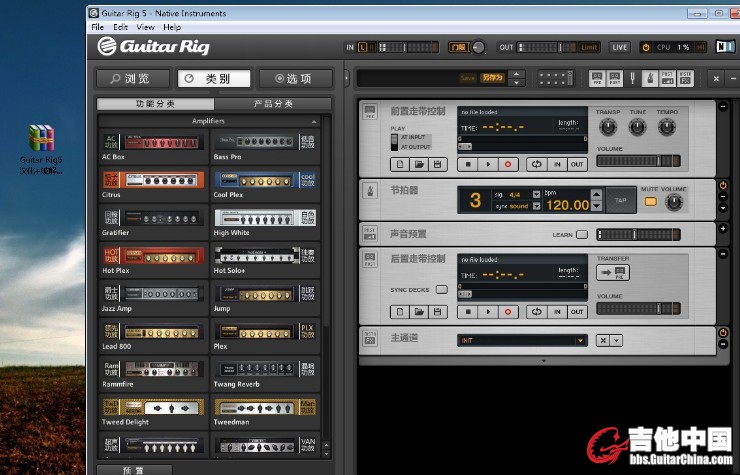The height and width of the screenshot is (475, 740).
Task: Select next preset with down arrow
Action: [517, 82]
